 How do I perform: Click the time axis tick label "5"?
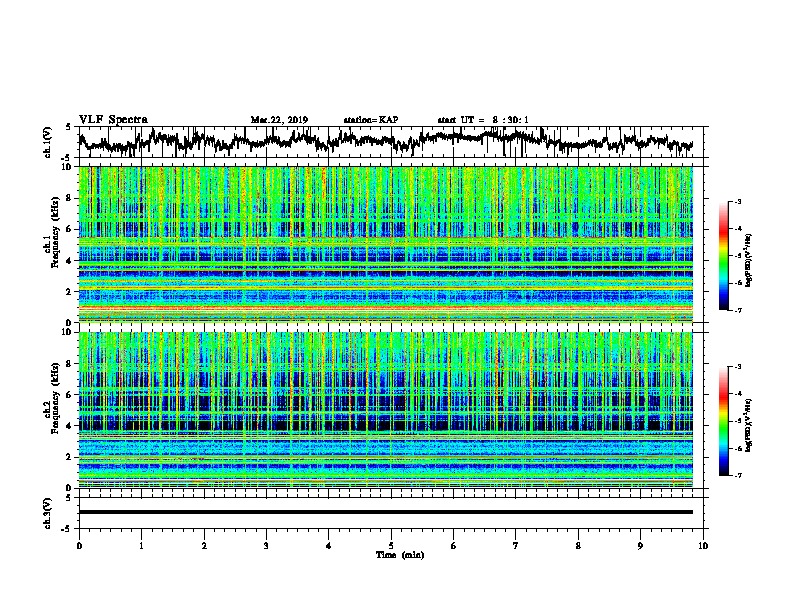(x=391, y=546)
